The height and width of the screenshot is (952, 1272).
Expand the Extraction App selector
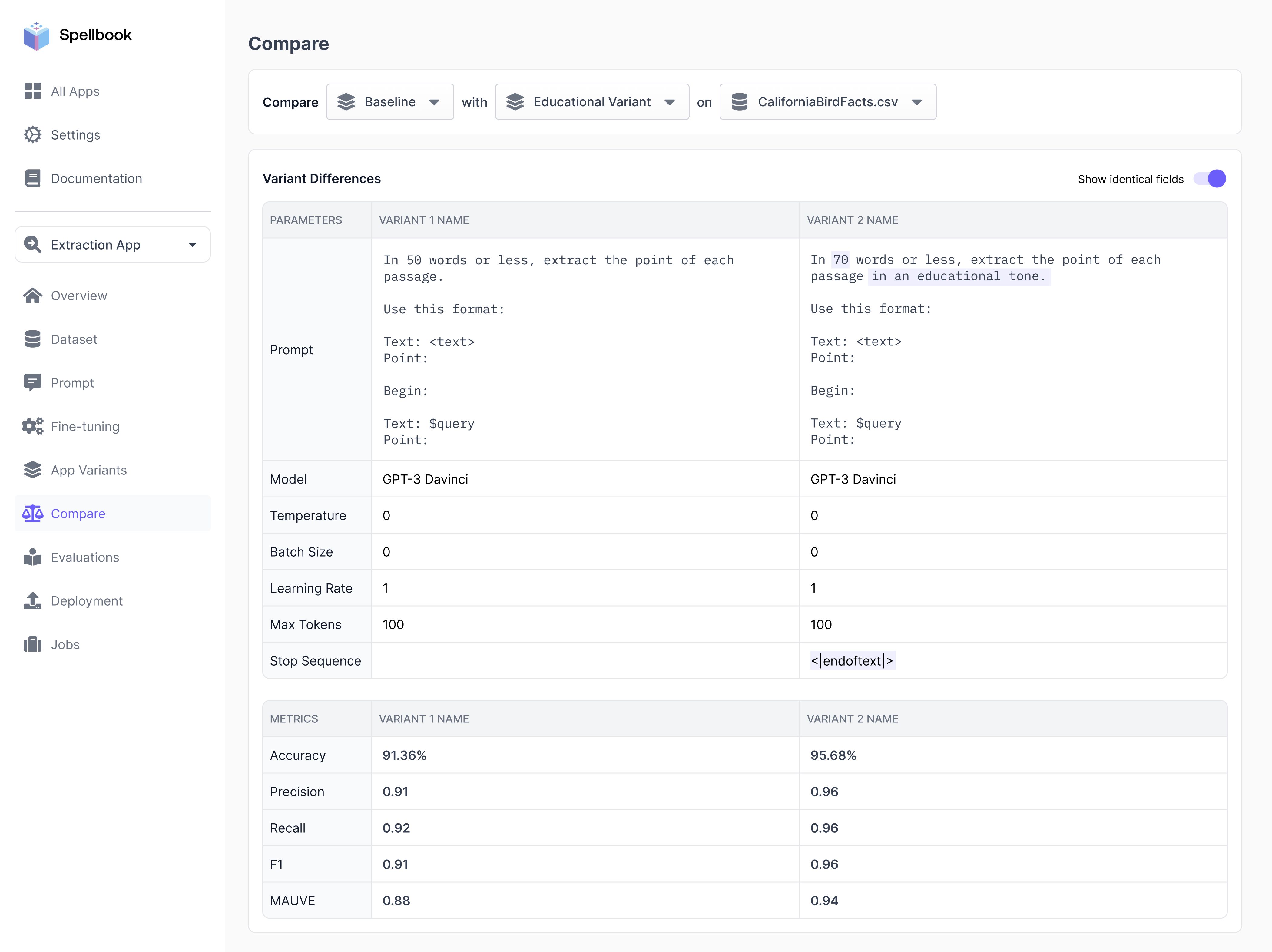(113, 244)
